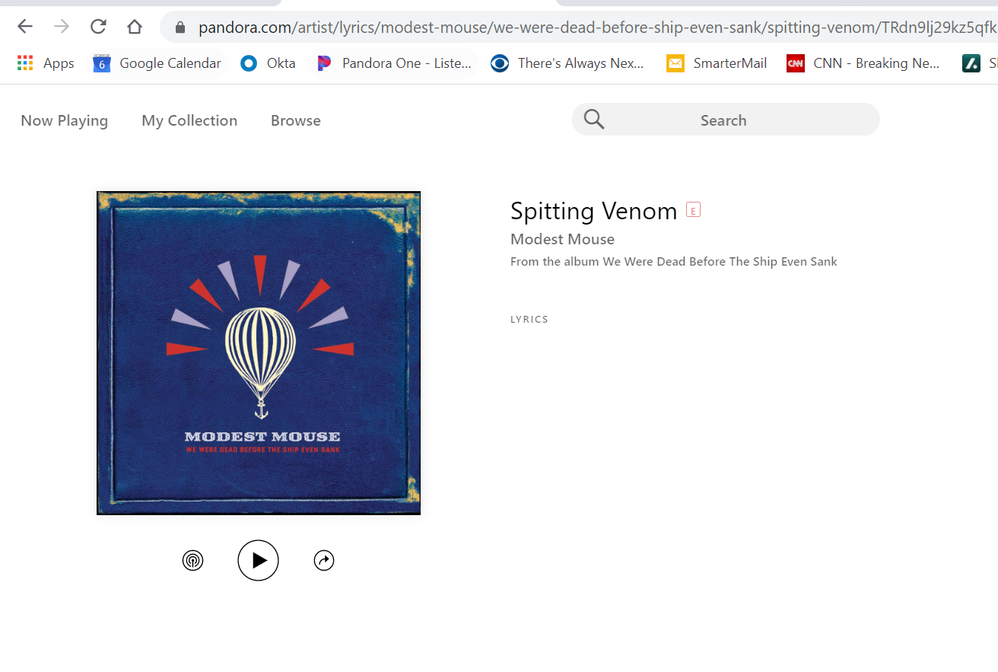
Task: Open My Collection tab
Action: 189,120
